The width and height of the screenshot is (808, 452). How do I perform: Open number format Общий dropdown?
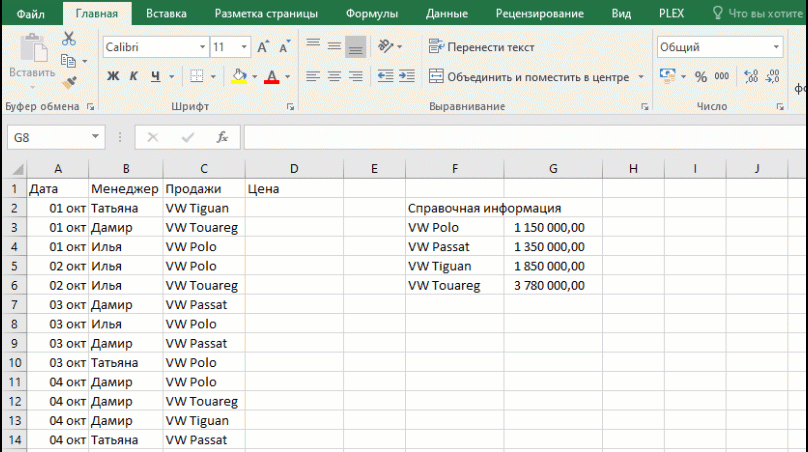pos(776,47)
